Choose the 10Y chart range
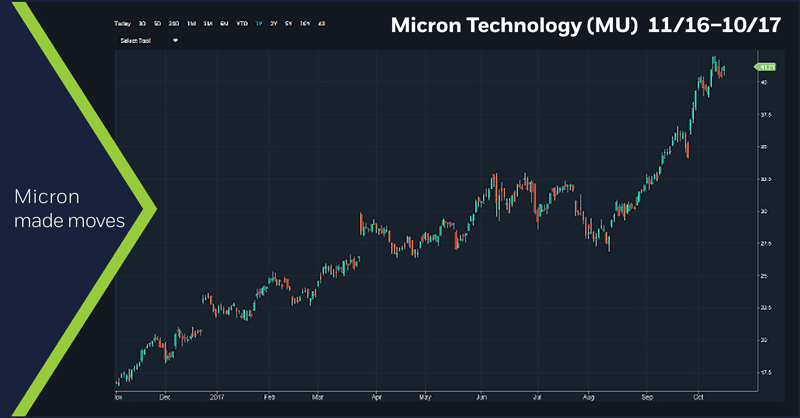 [x=304, y=21]
